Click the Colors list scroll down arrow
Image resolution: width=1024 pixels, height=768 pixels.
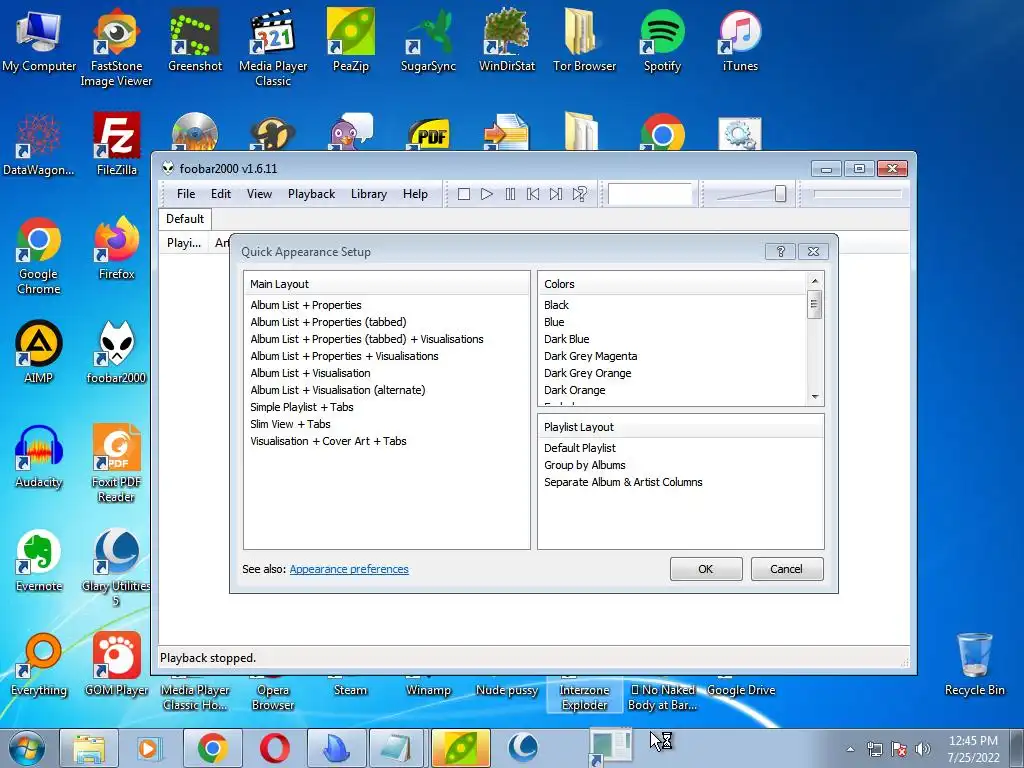click(814, 396)
